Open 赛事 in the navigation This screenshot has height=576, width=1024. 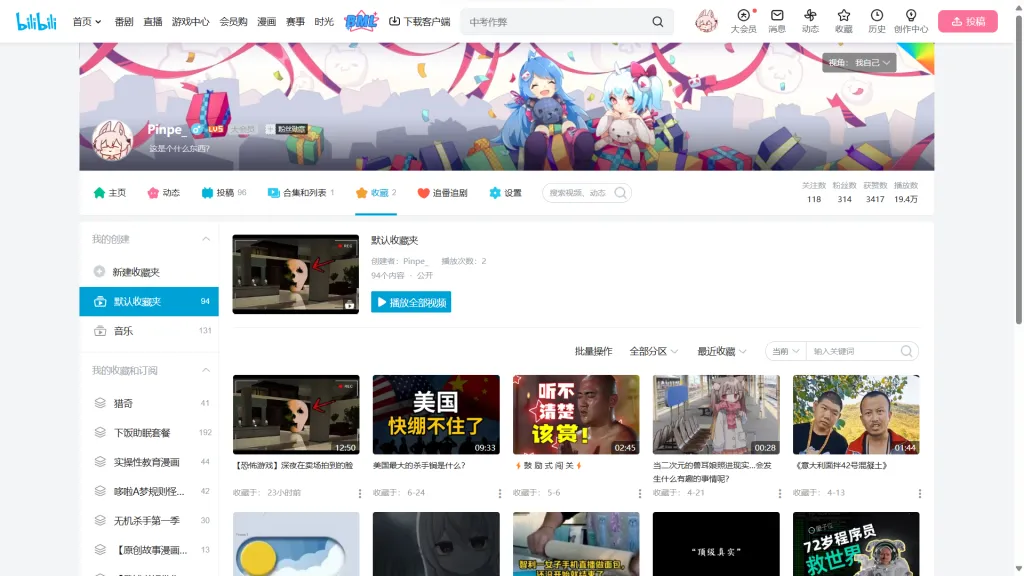[x=295, y=22]
